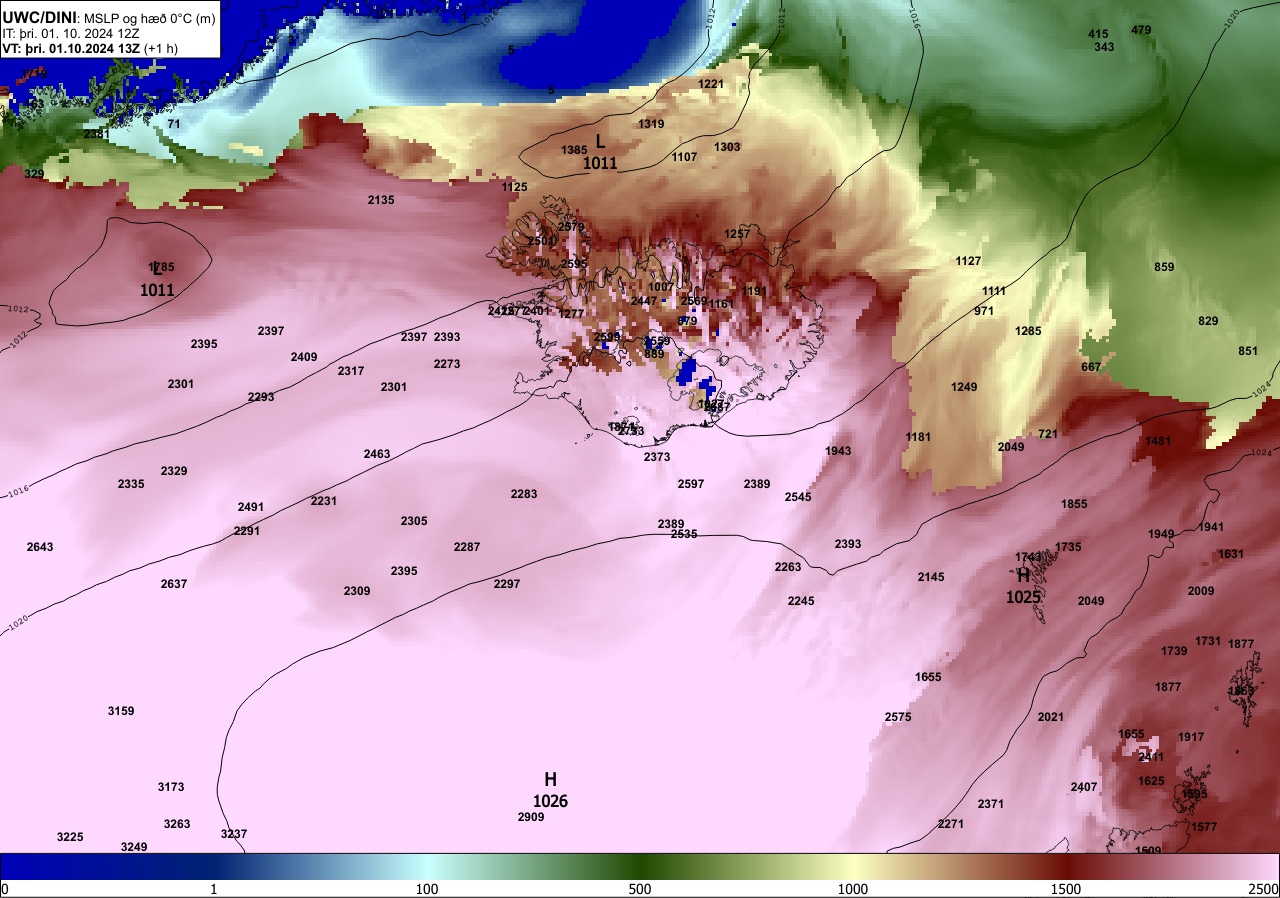Click the 1917 height value
The height and width of the screenshot is (898, 1280).
1191,737
